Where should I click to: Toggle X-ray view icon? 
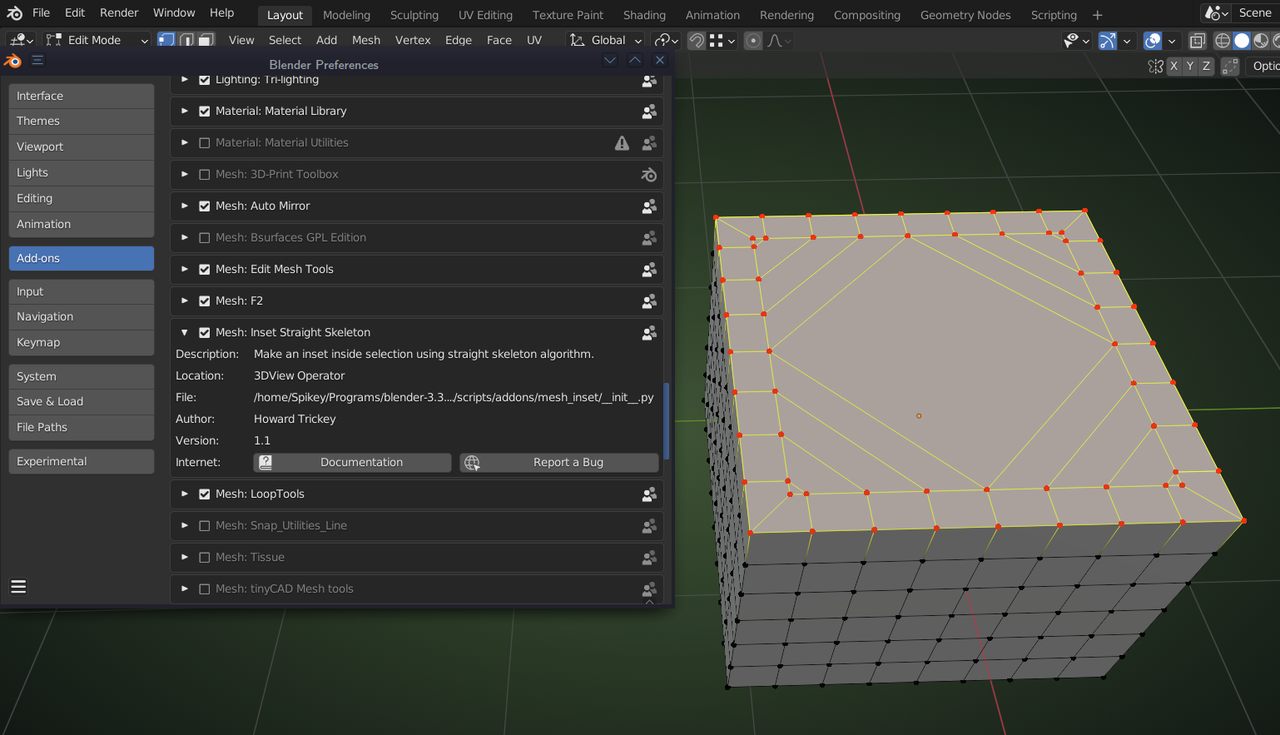(x=1197, y=40)
